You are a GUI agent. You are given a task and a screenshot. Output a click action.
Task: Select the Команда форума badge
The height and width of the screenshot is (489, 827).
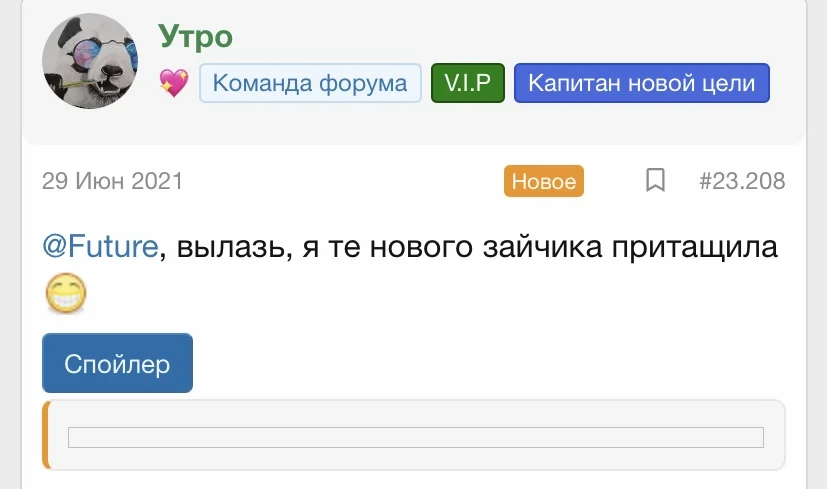pos(310,84)
